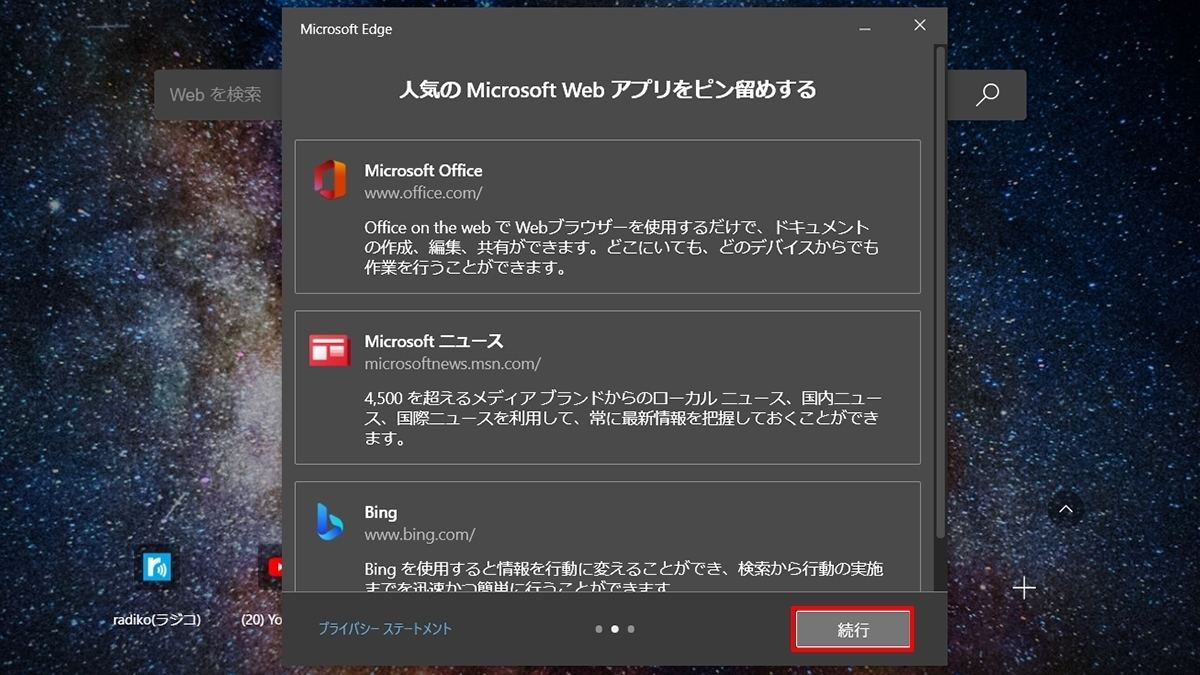Click the "www.office.com/" address text

(423, 193)
